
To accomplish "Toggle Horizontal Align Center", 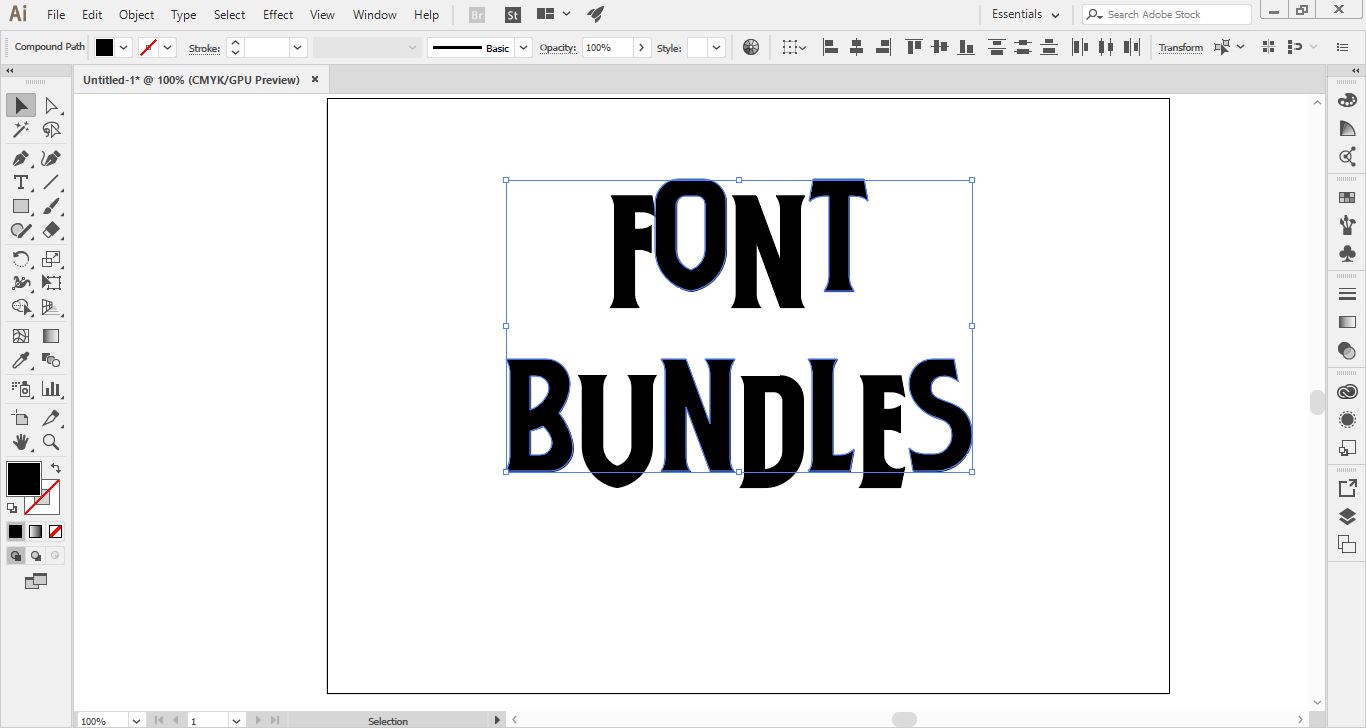I will pyautogui.click(x=856, y=47).
